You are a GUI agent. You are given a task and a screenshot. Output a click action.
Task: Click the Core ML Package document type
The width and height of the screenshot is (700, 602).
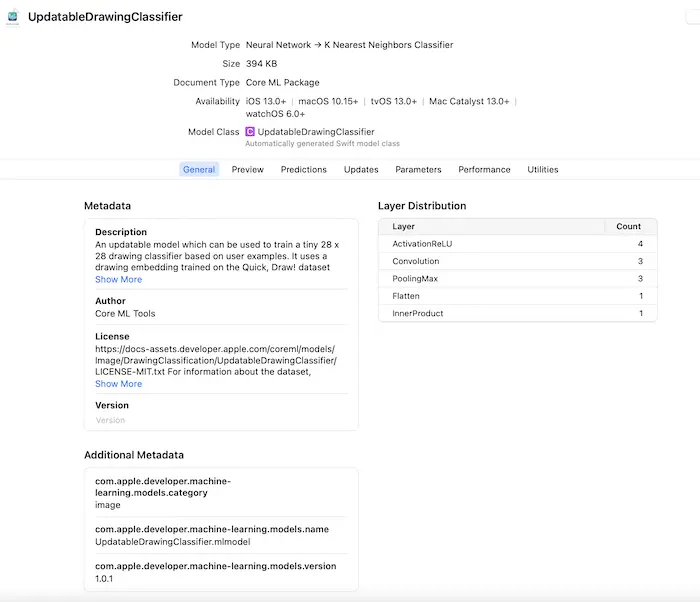tap(283, 83)
